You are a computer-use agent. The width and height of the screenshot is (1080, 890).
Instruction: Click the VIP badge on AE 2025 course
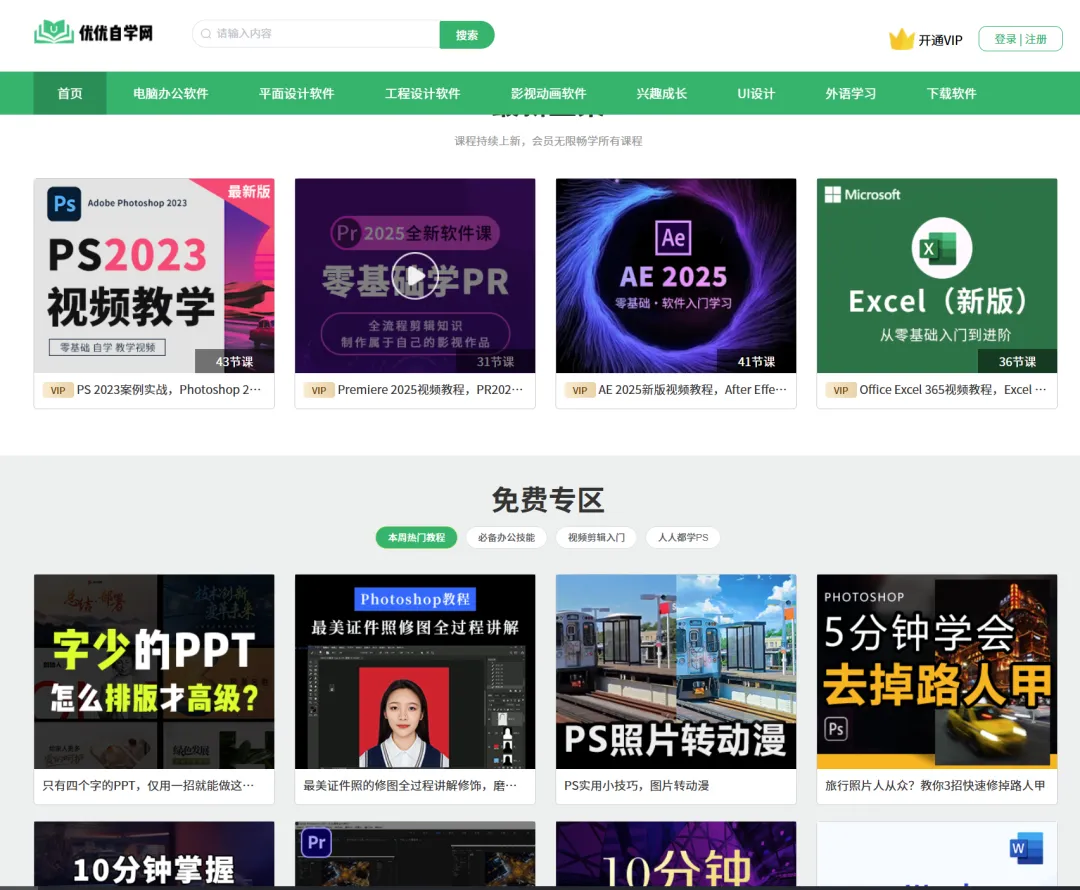coord(580,391)
